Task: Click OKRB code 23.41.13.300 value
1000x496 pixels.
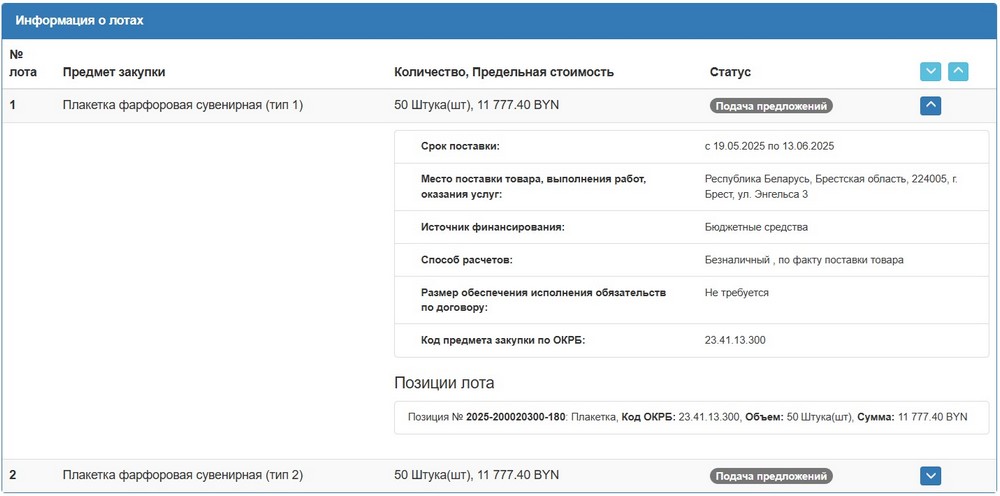Action: click(x=735, y=340)
